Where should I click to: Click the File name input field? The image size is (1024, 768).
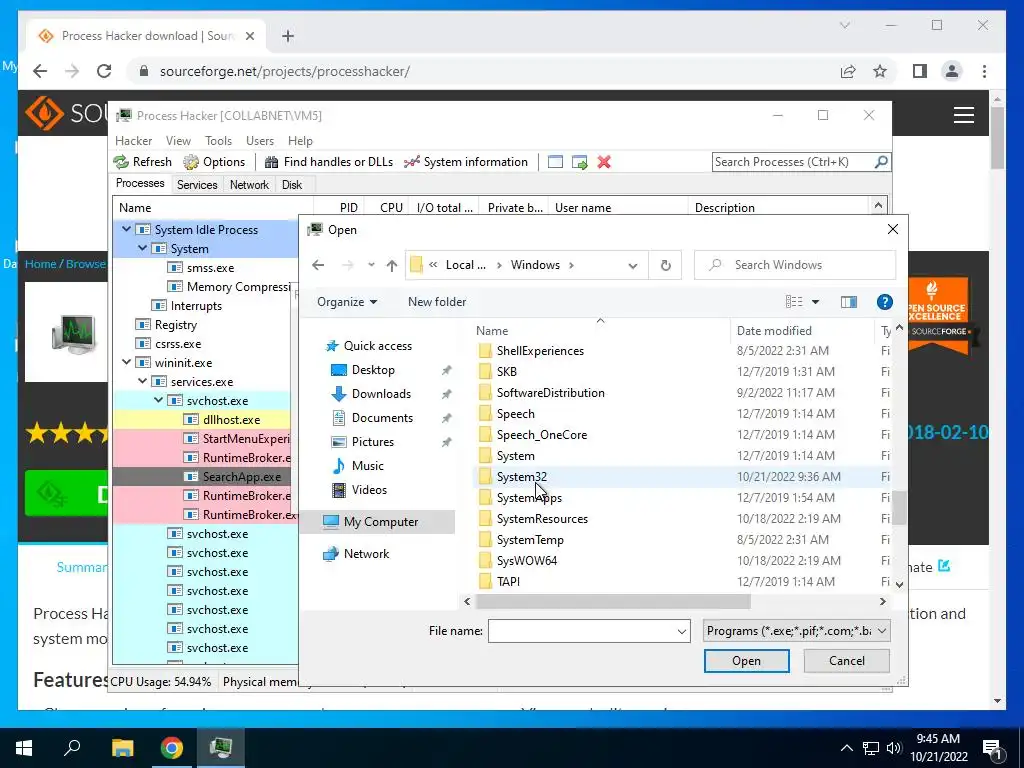pyautogui.click(x=588, y=631)
